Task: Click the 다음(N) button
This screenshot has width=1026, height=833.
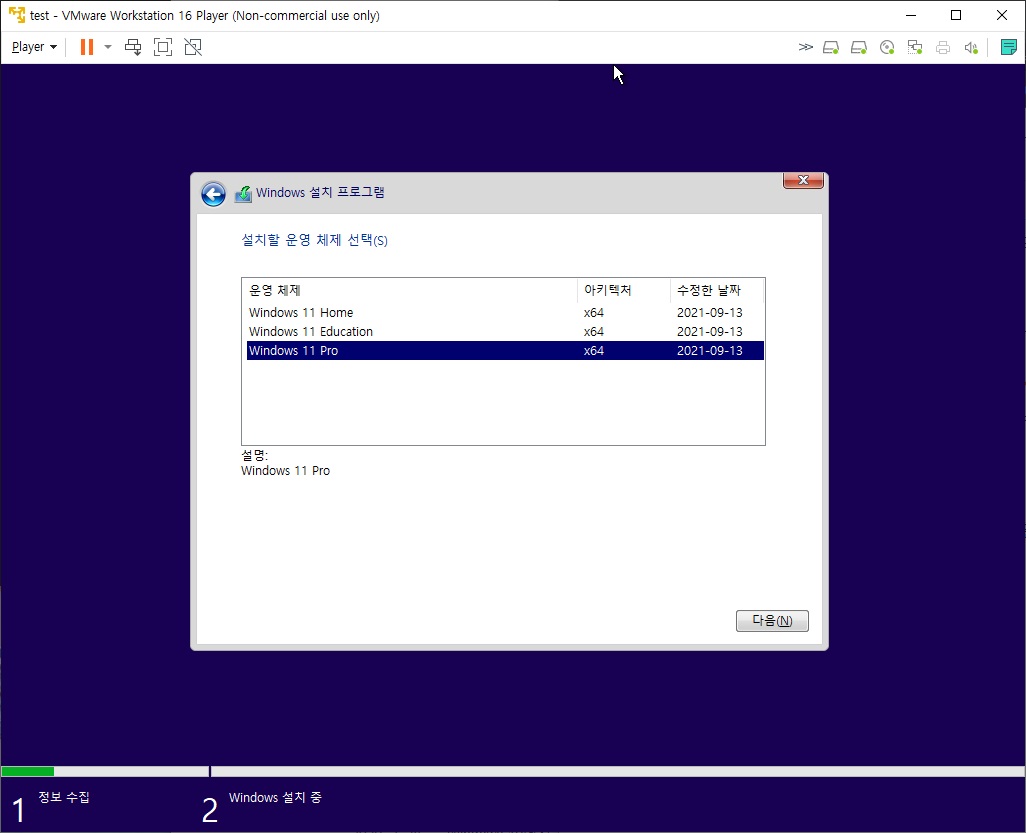Action: 772,621
